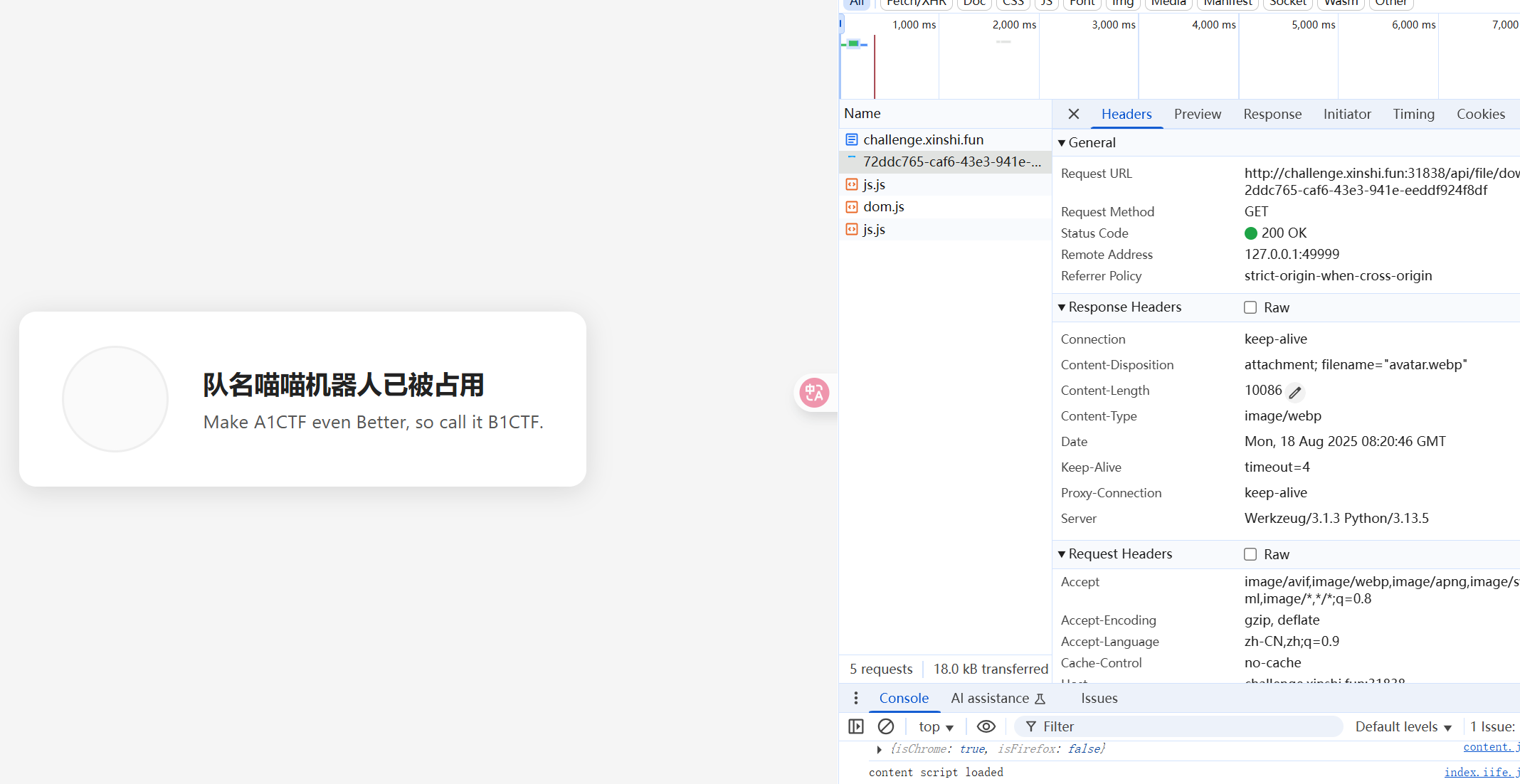Click the pink translate floating icon
Image resolution: width=1520 pixels, height=784 pixels.
(x=814, y=393)
